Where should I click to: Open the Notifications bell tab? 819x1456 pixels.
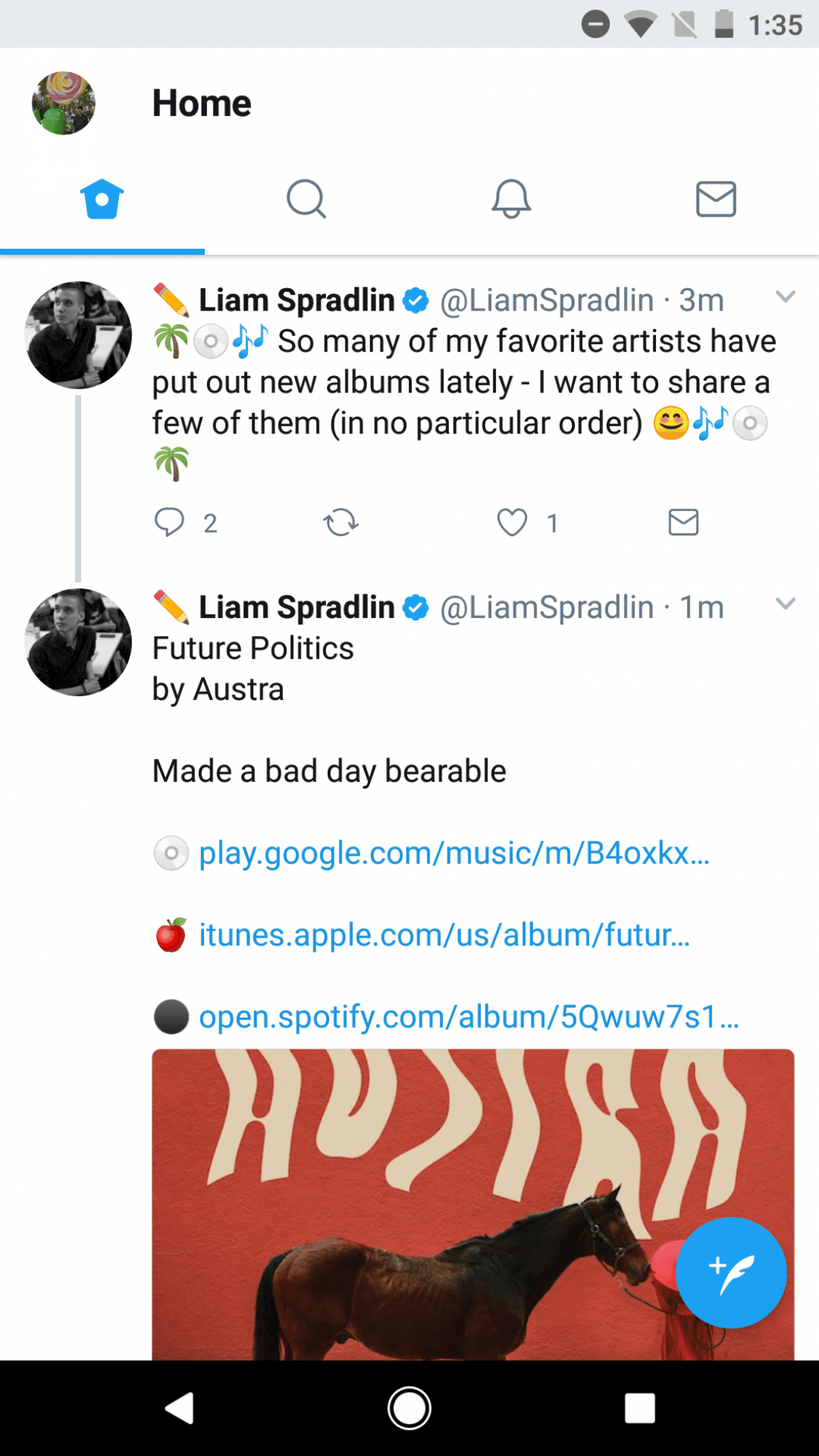pos(511,199)
